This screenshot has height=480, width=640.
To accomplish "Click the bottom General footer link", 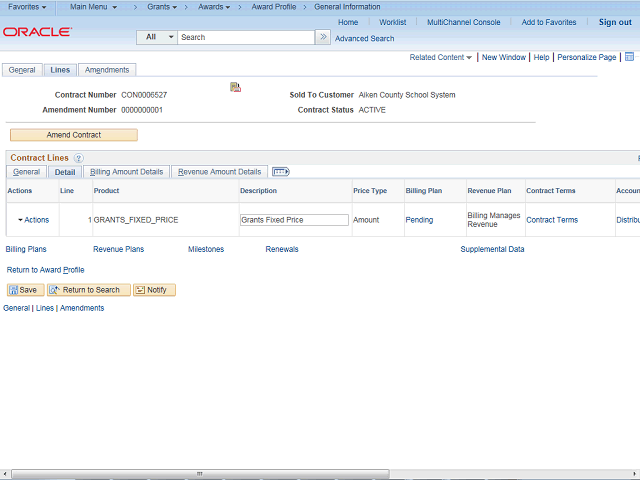I will pos(16,308).
